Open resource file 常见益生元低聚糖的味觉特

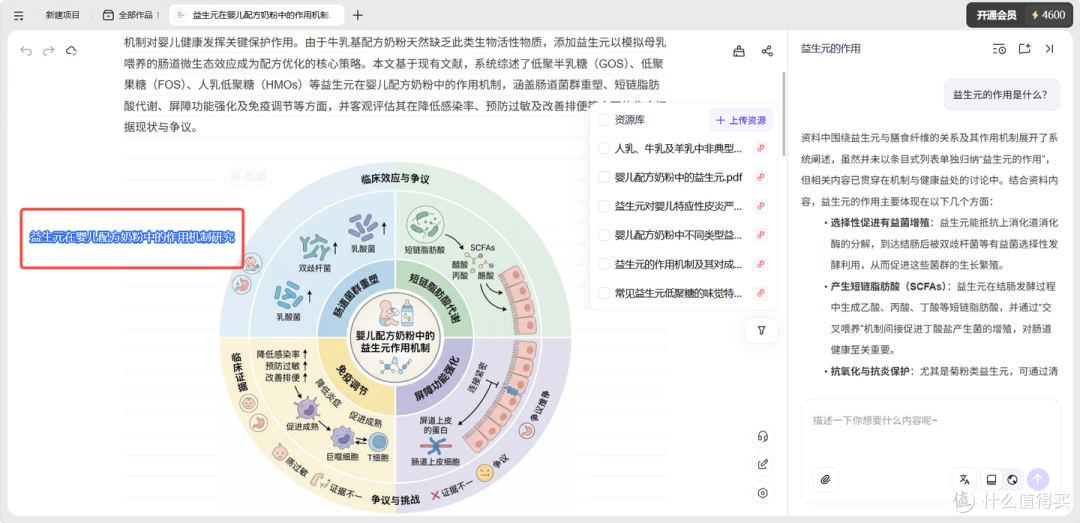tap(678, 293)
